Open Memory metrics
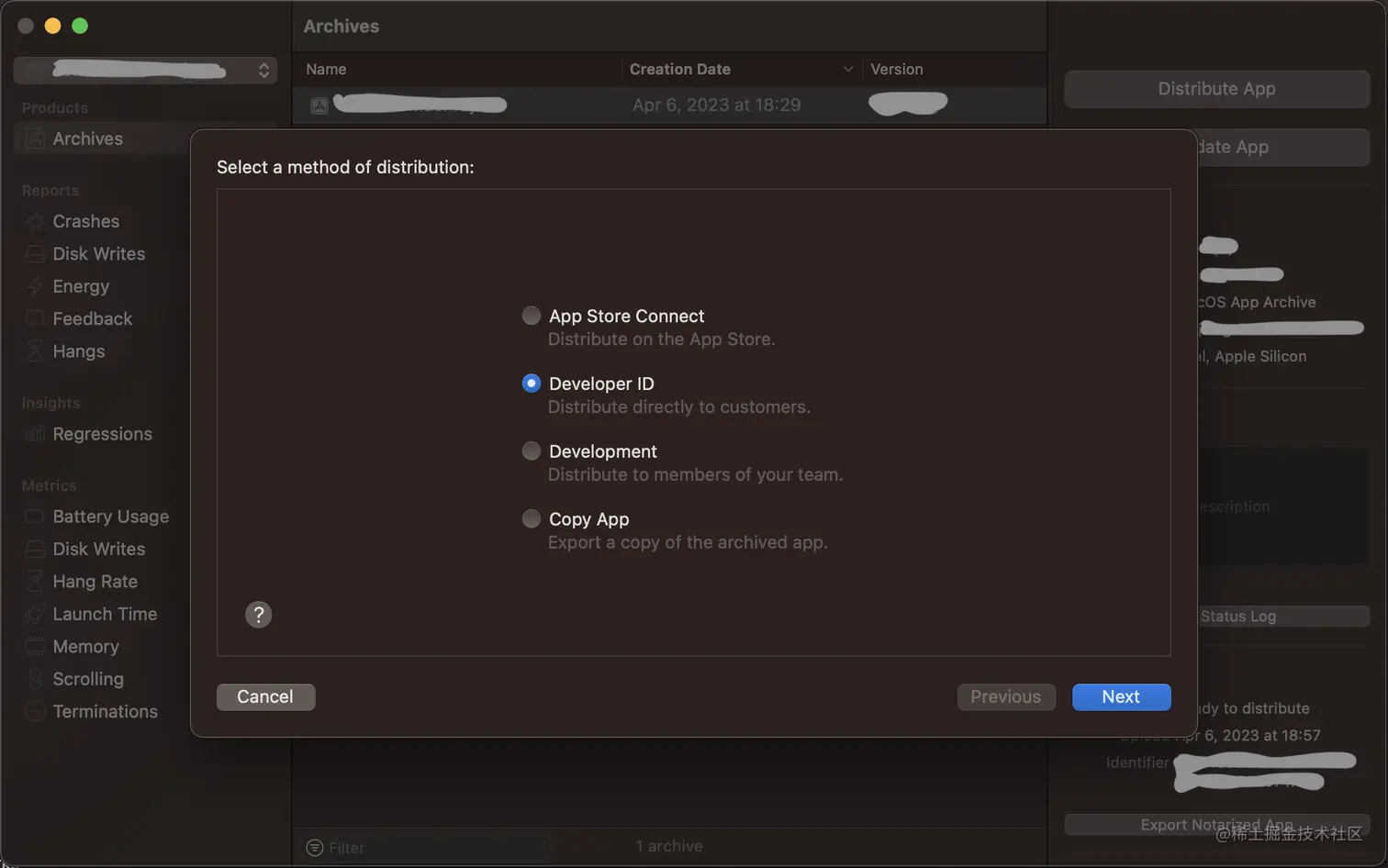The height and width of the screenshot is (868, 1388). click(86, 647)
